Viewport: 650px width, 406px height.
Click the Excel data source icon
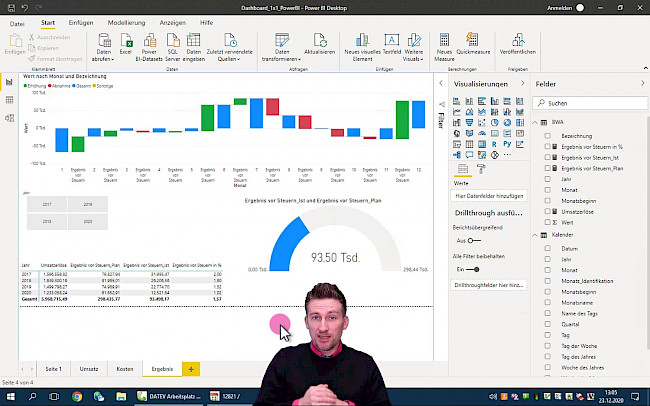pos(126,43)
